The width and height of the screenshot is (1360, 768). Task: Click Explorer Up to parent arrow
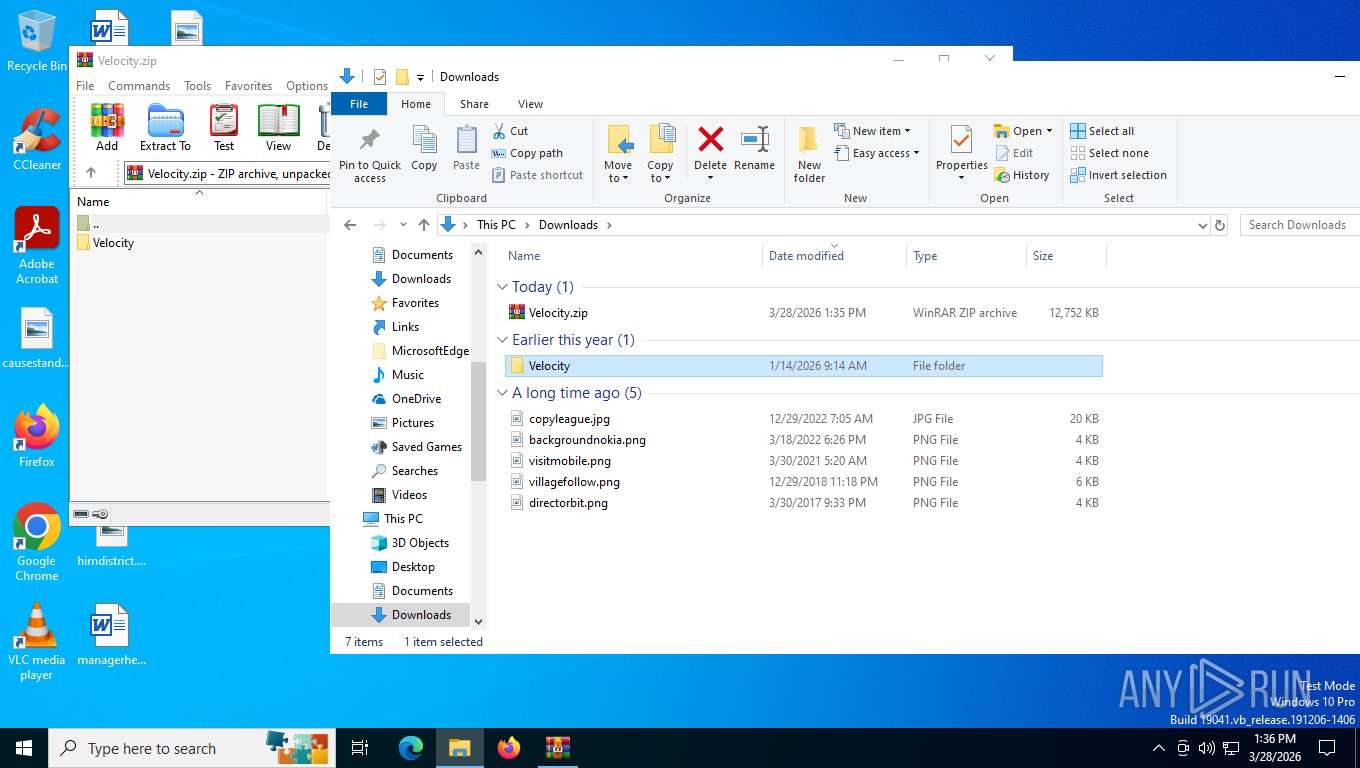[424, 225]
